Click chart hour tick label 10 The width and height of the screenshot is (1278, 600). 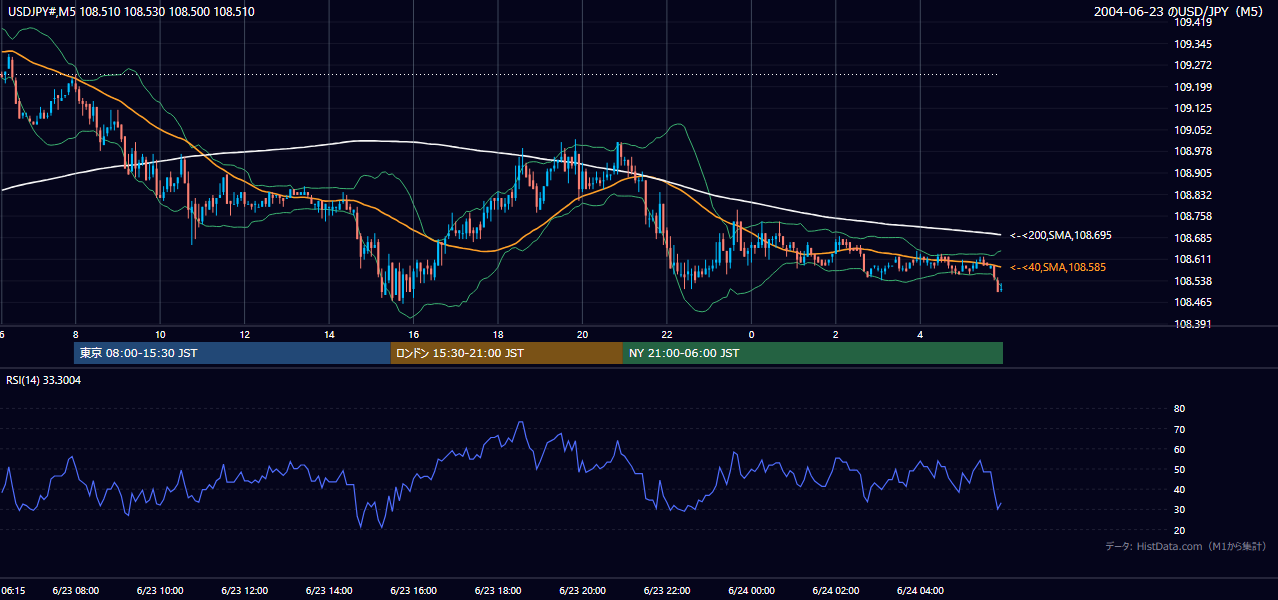pyautogui.click(x=160, y=334)
